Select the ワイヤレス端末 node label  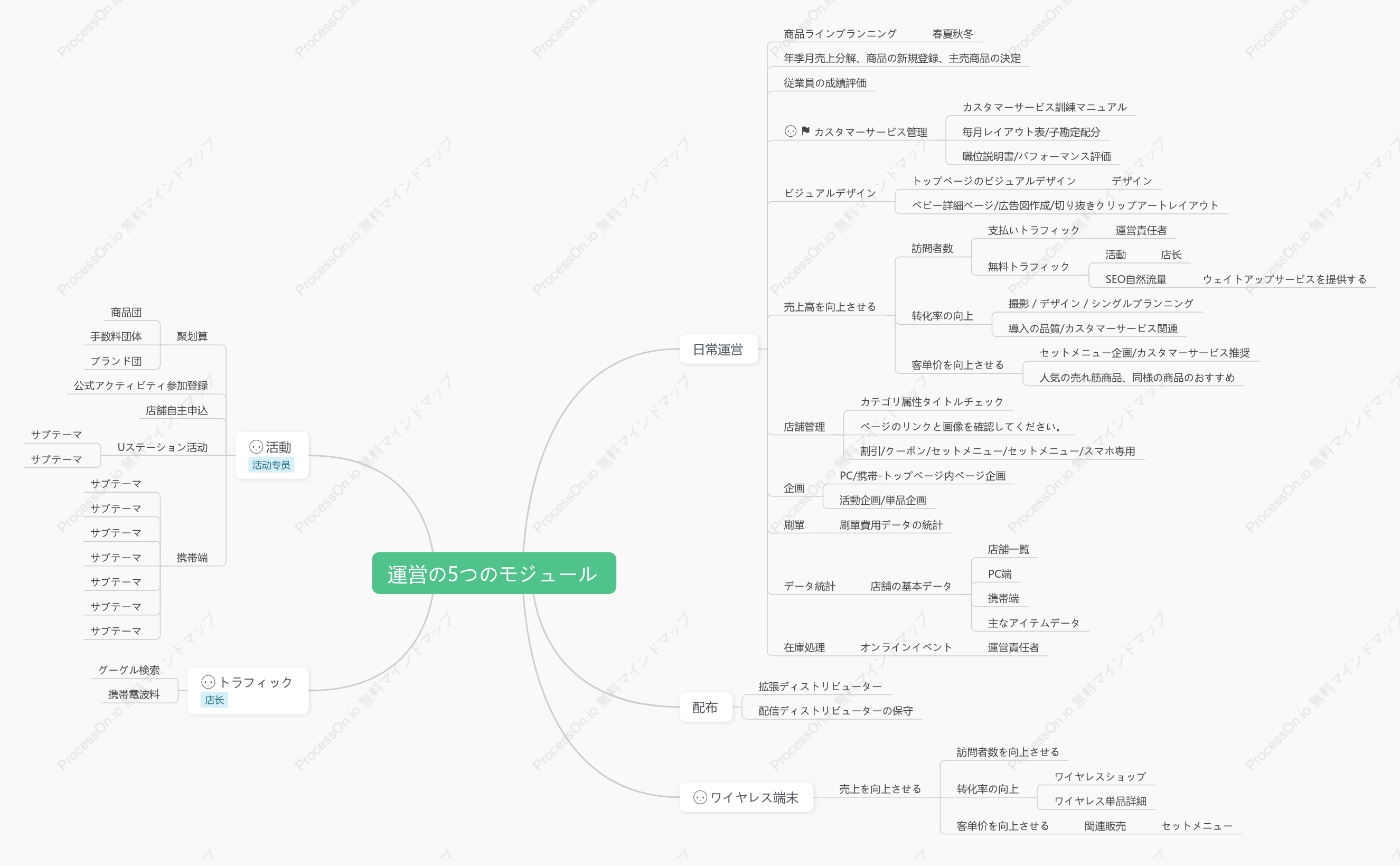pos(754,797)
